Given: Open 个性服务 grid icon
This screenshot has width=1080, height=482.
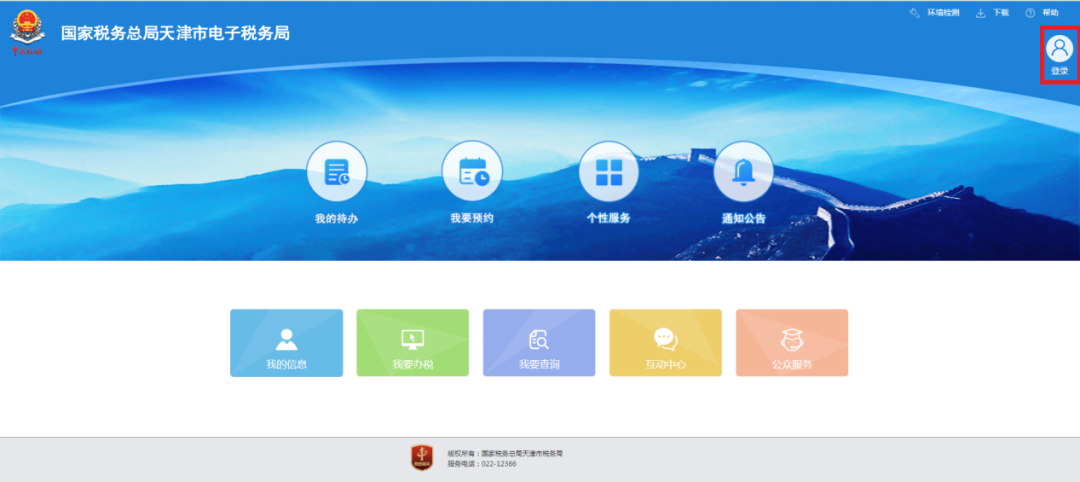Looking at the screenshot, I should point(608,172).
